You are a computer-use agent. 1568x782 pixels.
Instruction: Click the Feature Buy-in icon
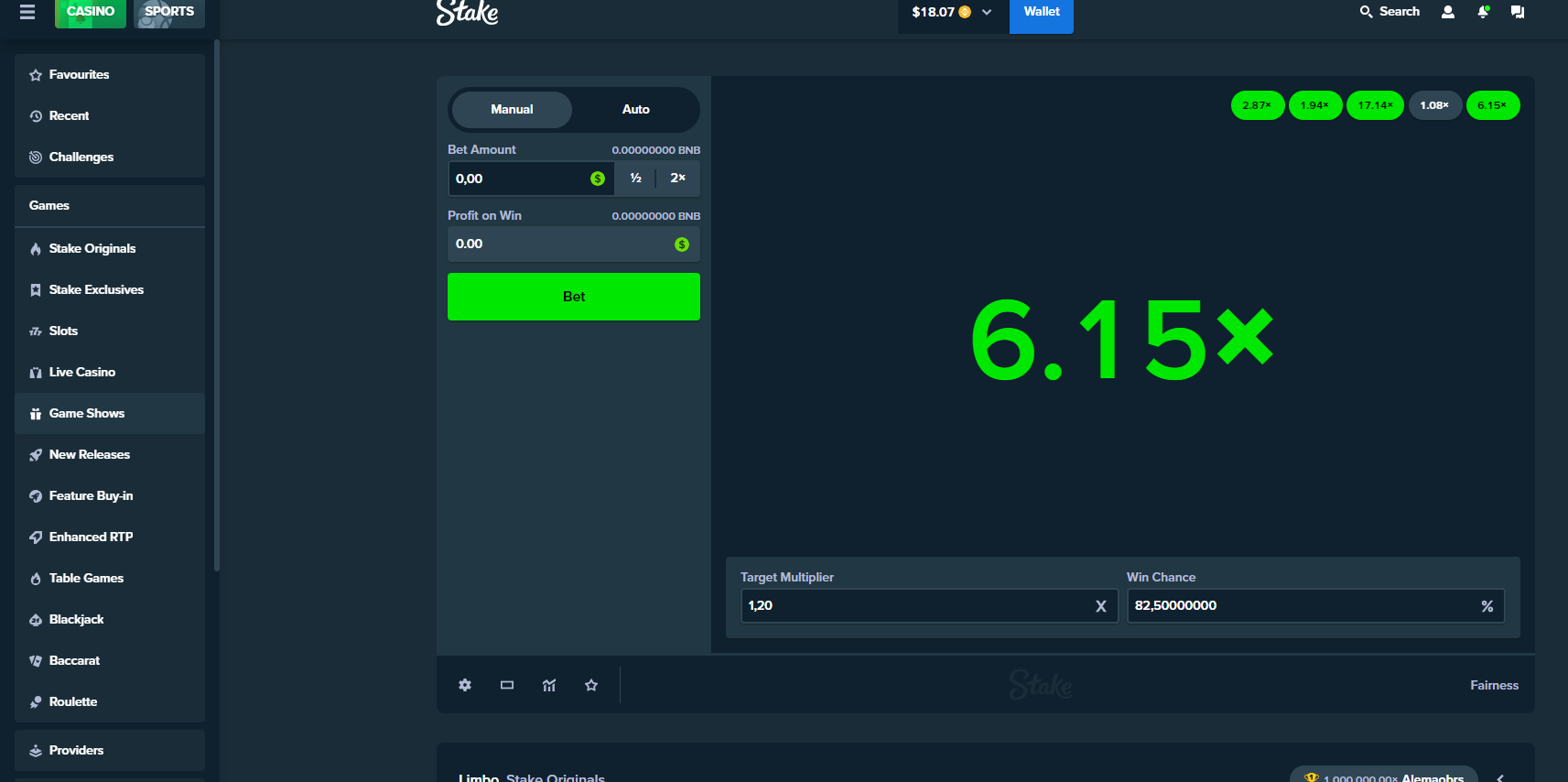click(36, 496)
